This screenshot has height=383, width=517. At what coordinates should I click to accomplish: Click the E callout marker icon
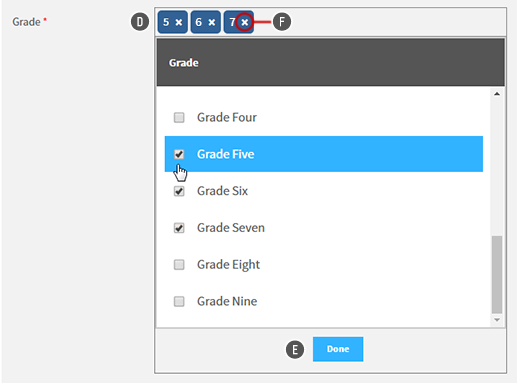295,350
